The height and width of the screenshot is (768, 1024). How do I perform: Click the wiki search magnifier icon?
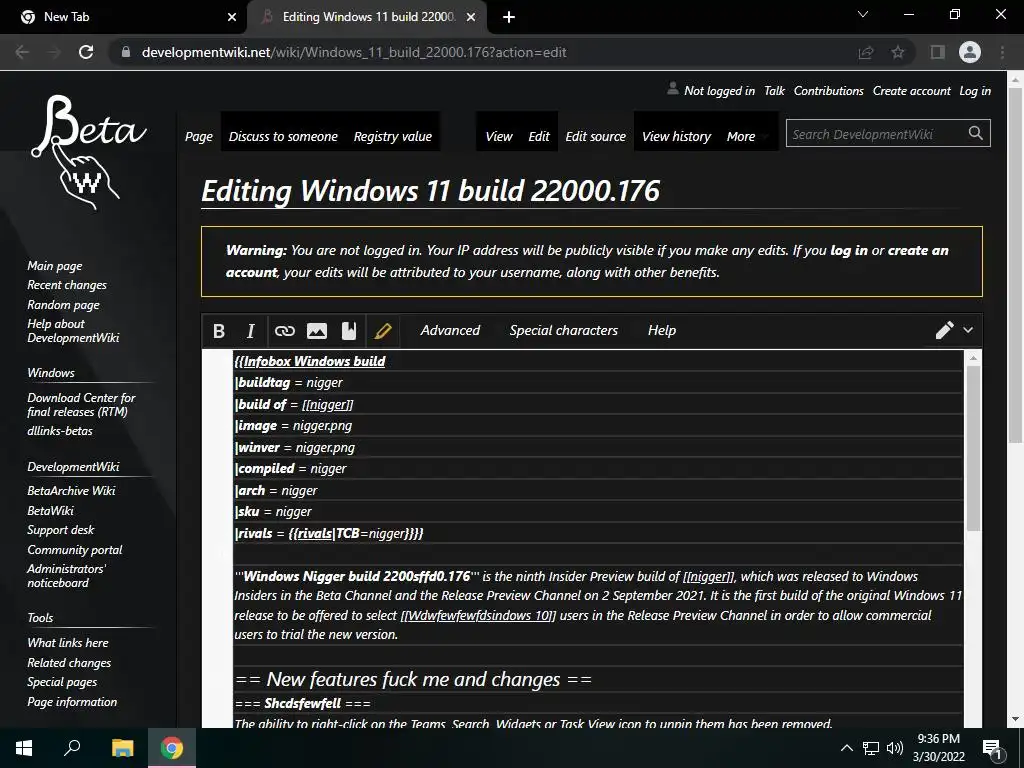tap(976, 133)
